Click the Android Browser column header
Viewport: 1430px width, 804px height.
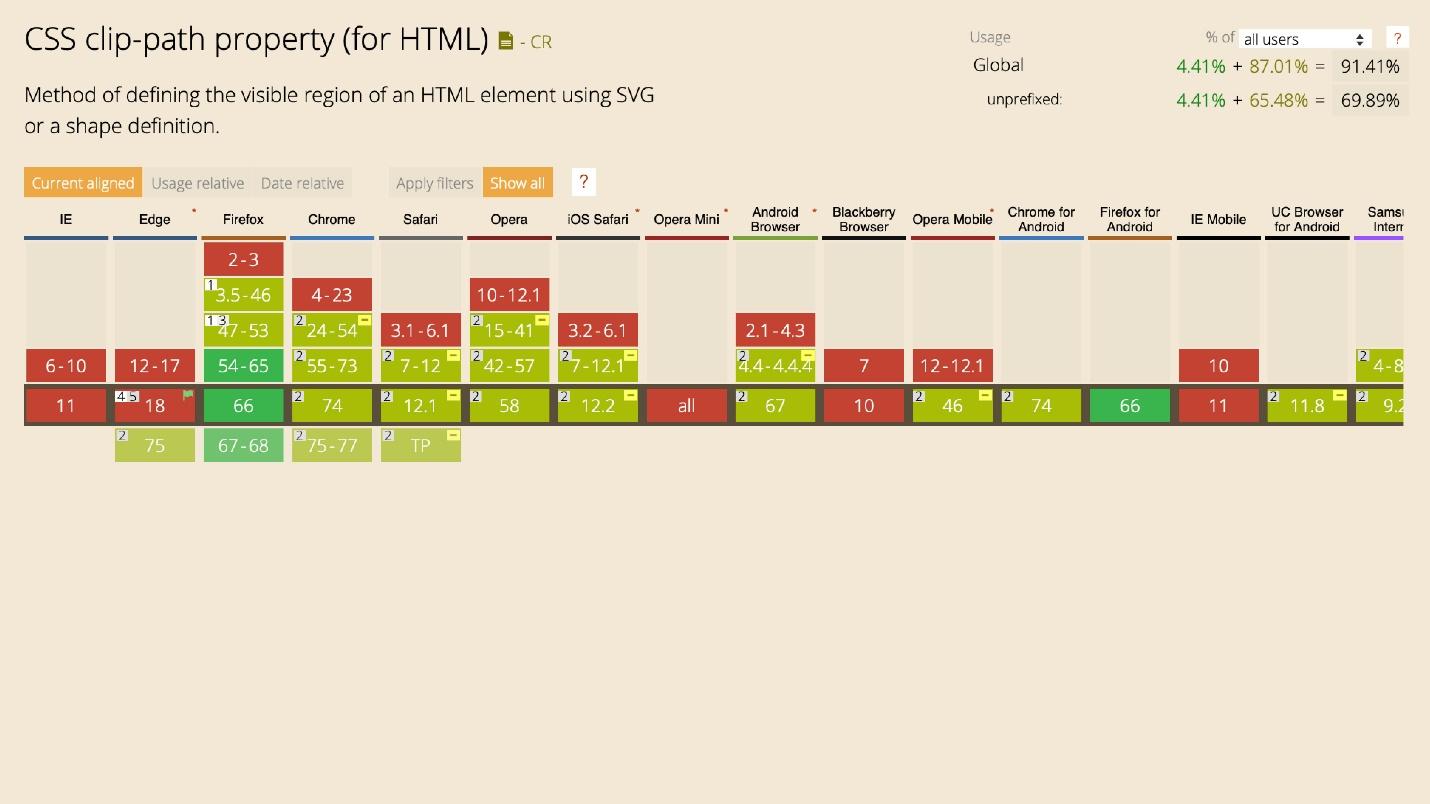click(x=775, y=219)
